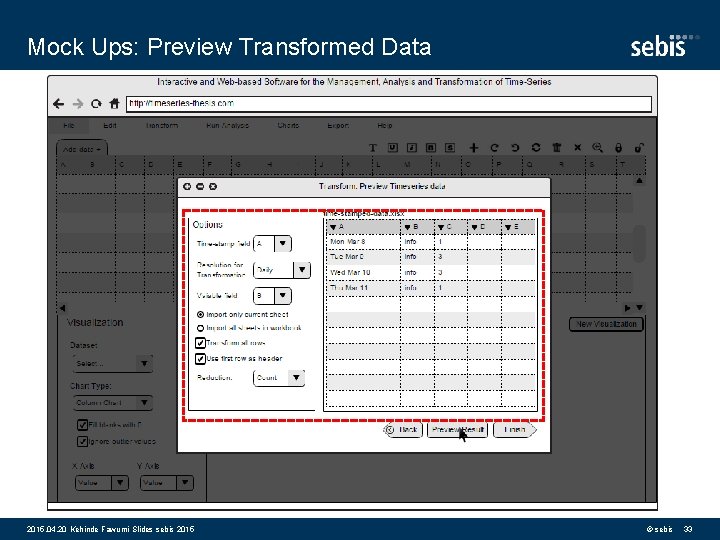Toggle underline formatting icon
The height and width of the screenshot is (540, 720).
point(393,147)
